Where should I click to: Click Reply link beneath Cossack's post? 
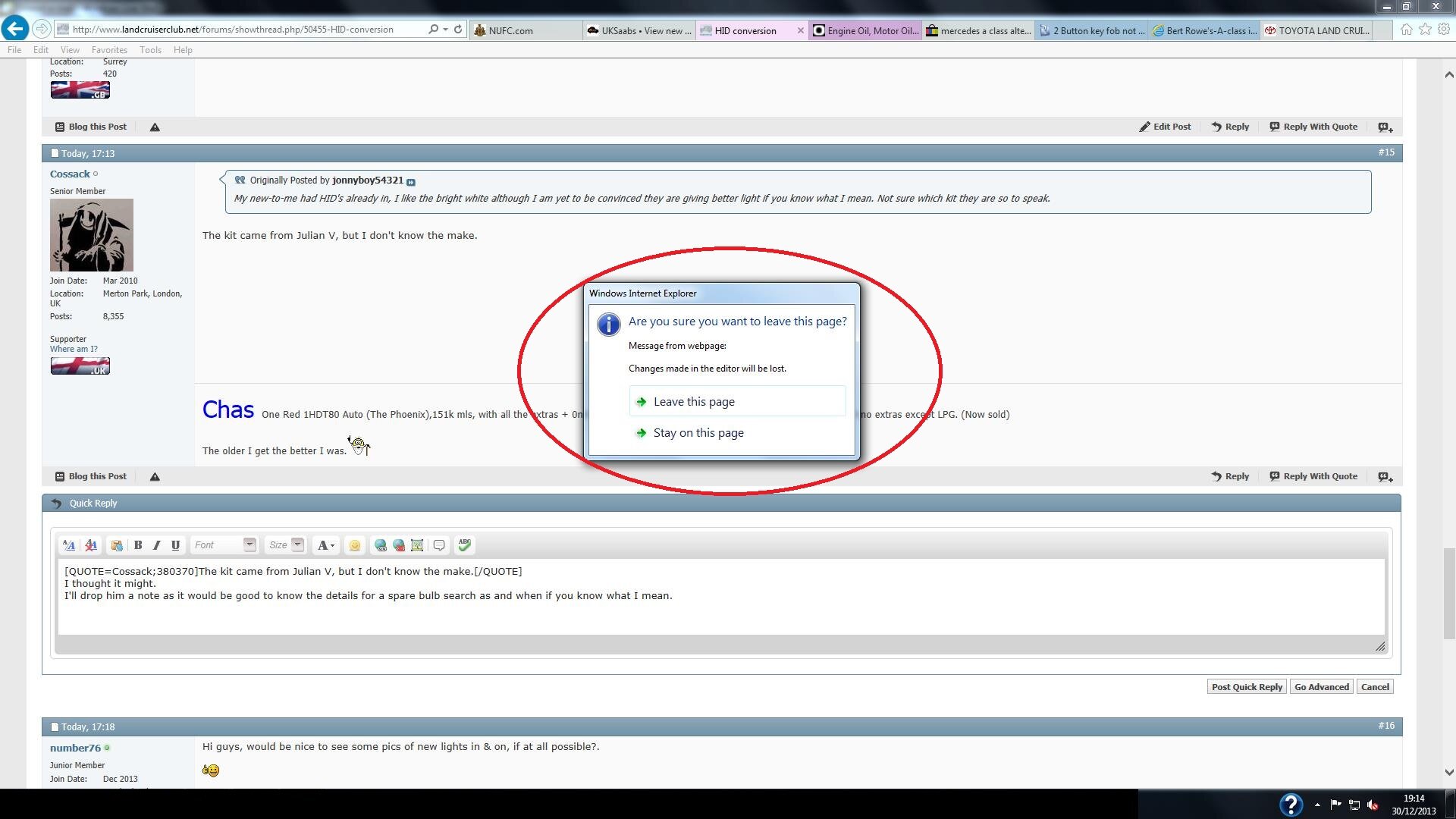point(1230,476)
